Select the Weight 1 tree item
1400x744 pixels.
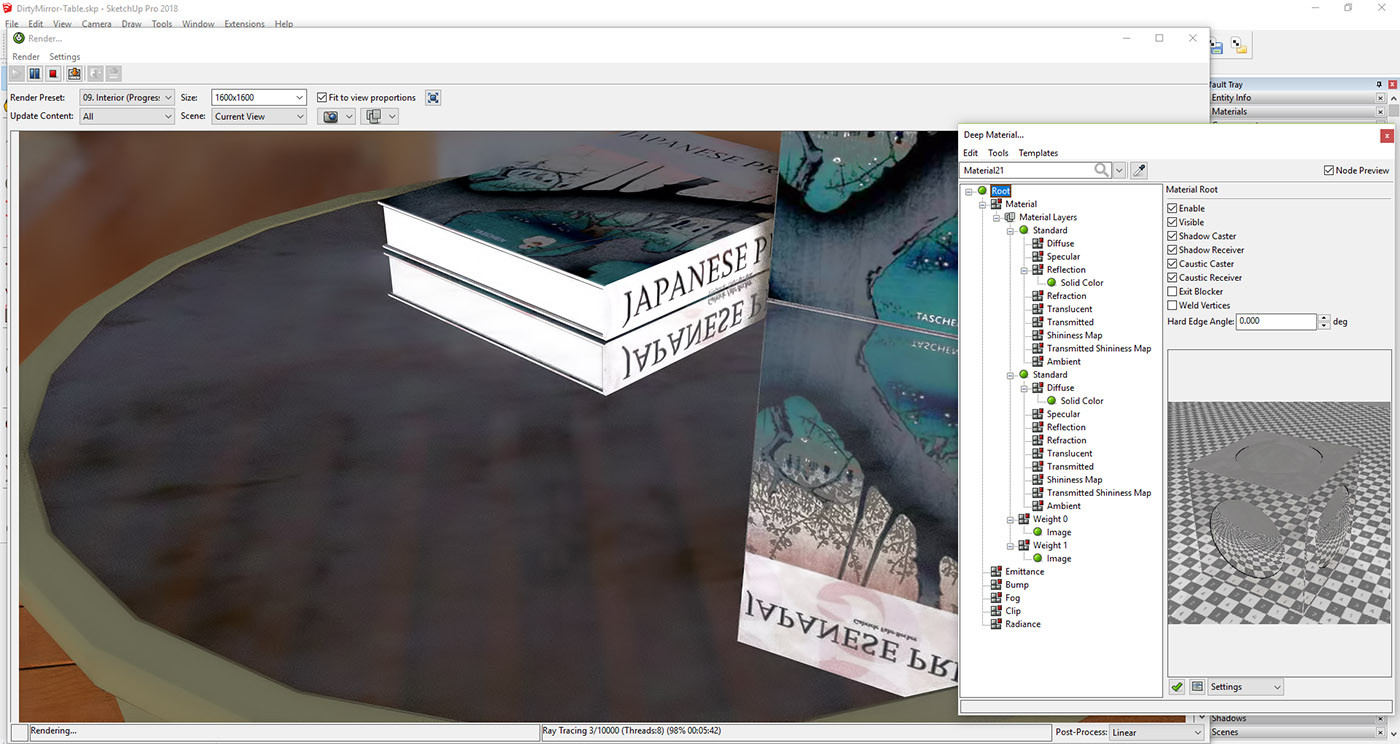pos(1050,546)
